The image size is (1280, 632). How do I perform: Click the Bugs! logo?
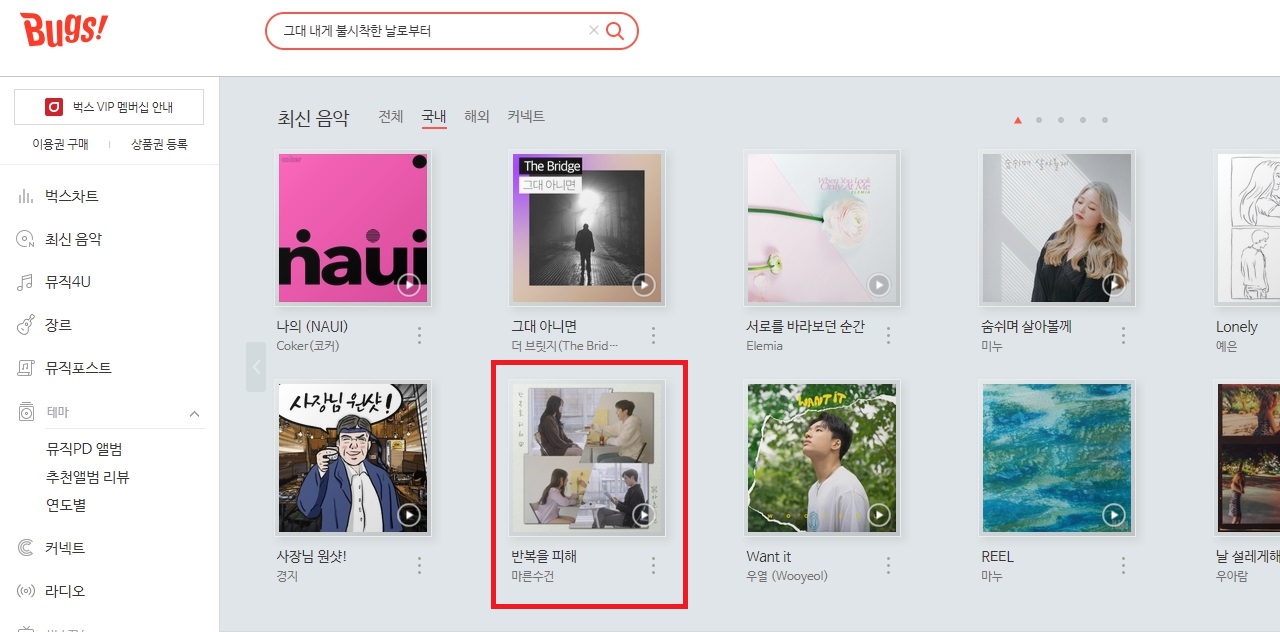click(63, 31)
